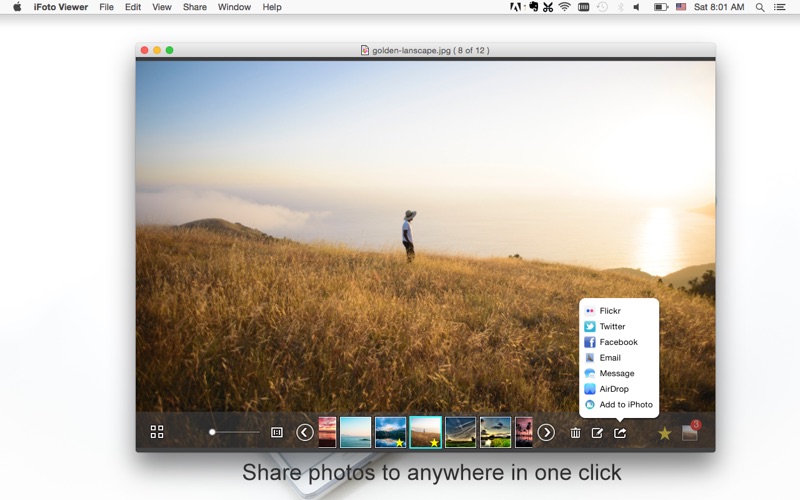Screen dimensions: 800x500
Task: Open the thumbnail grid view
Action: coord(157,432)
